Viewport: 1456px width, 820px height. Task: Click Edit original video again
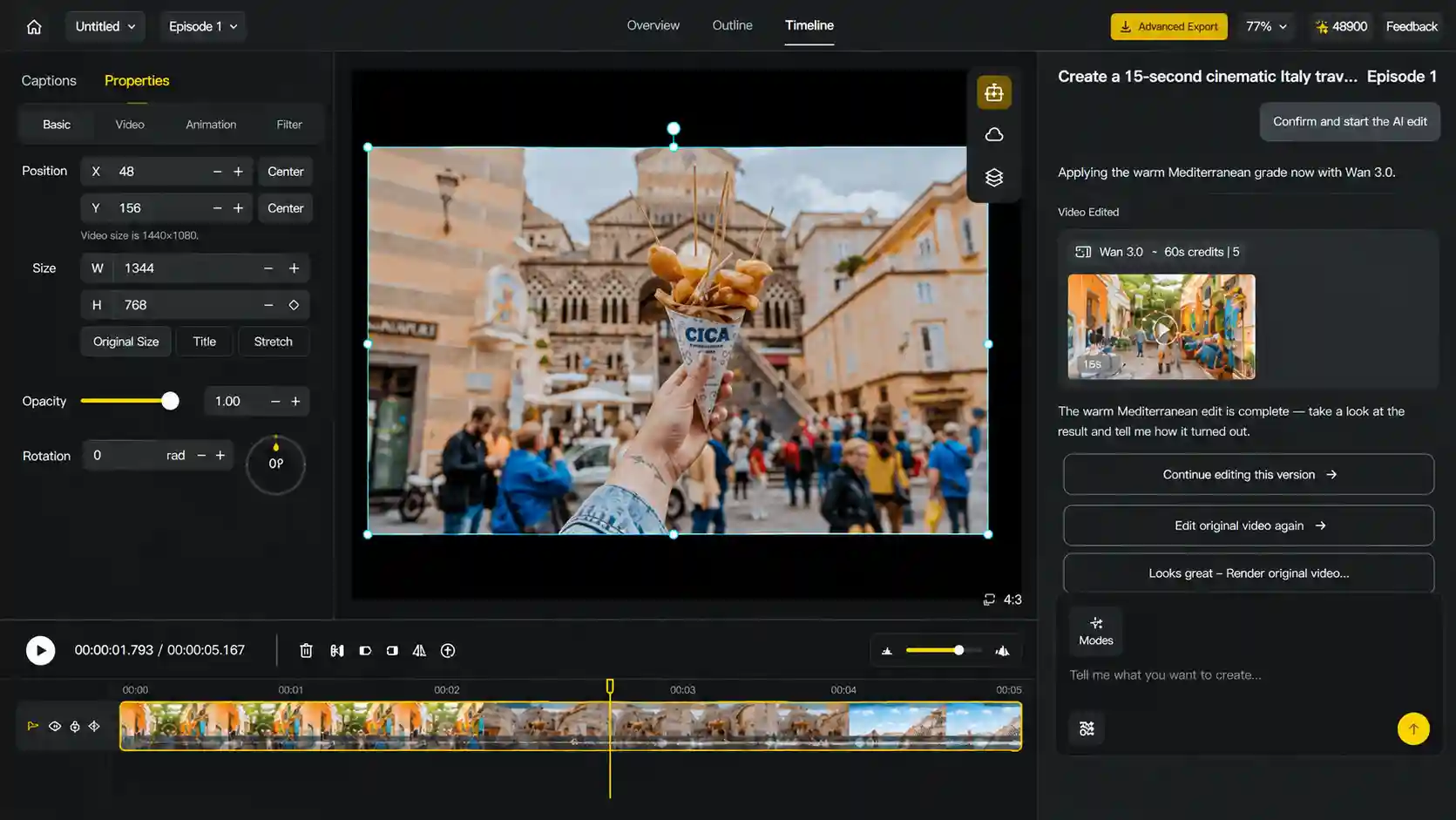click(x=1249, y=525)
